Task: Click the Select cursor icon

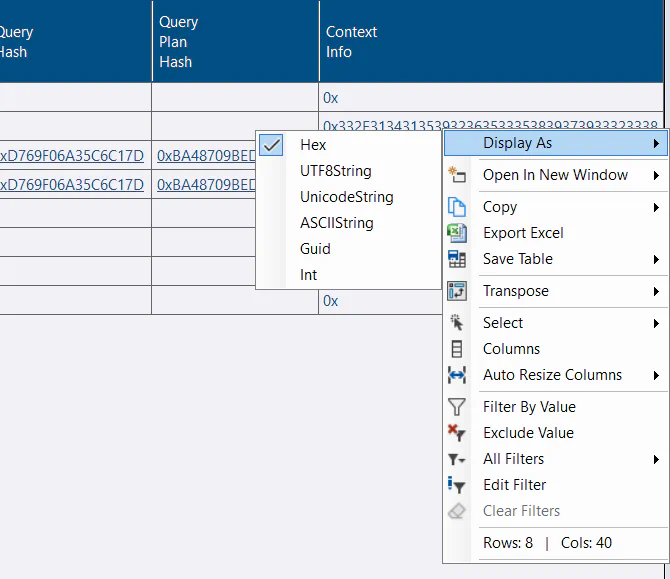Action: 456,323
